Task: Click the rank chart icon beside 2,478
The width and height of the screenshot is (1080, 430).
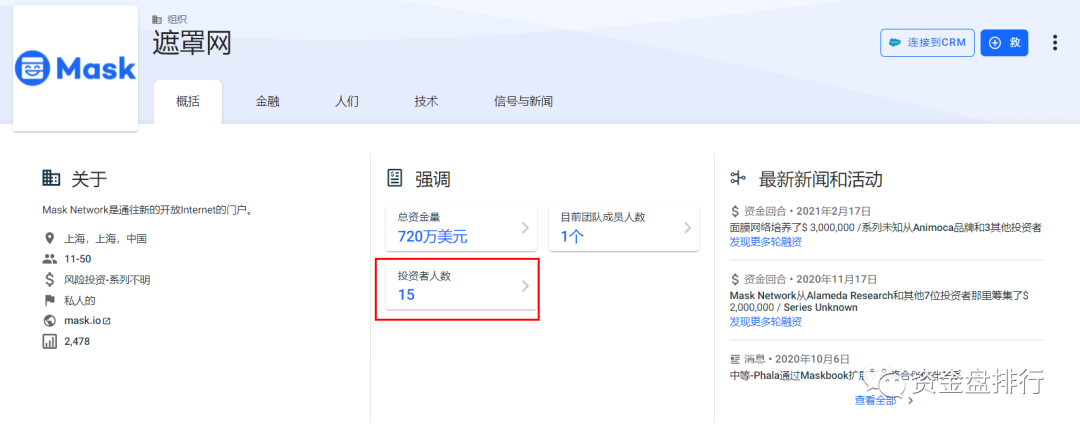Action: (49, 341)
